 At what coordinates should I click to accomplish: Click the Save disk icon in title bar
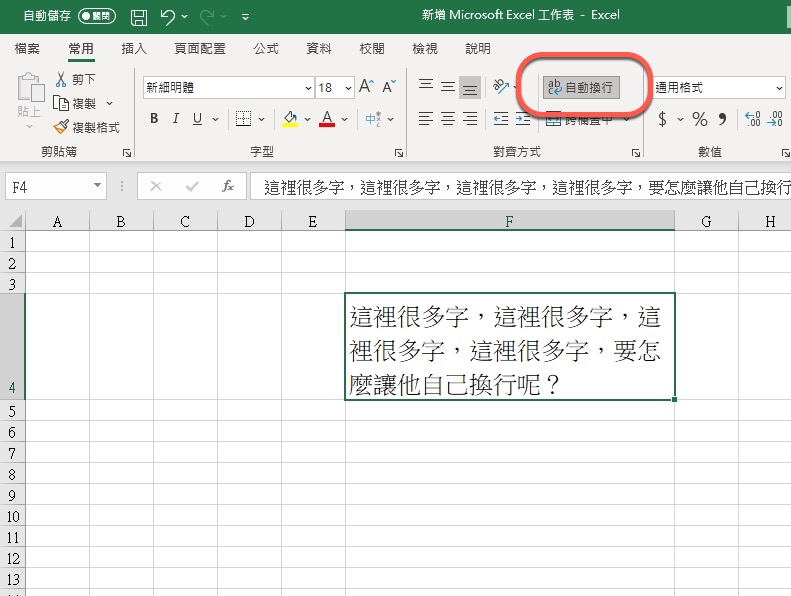(139, 16)
